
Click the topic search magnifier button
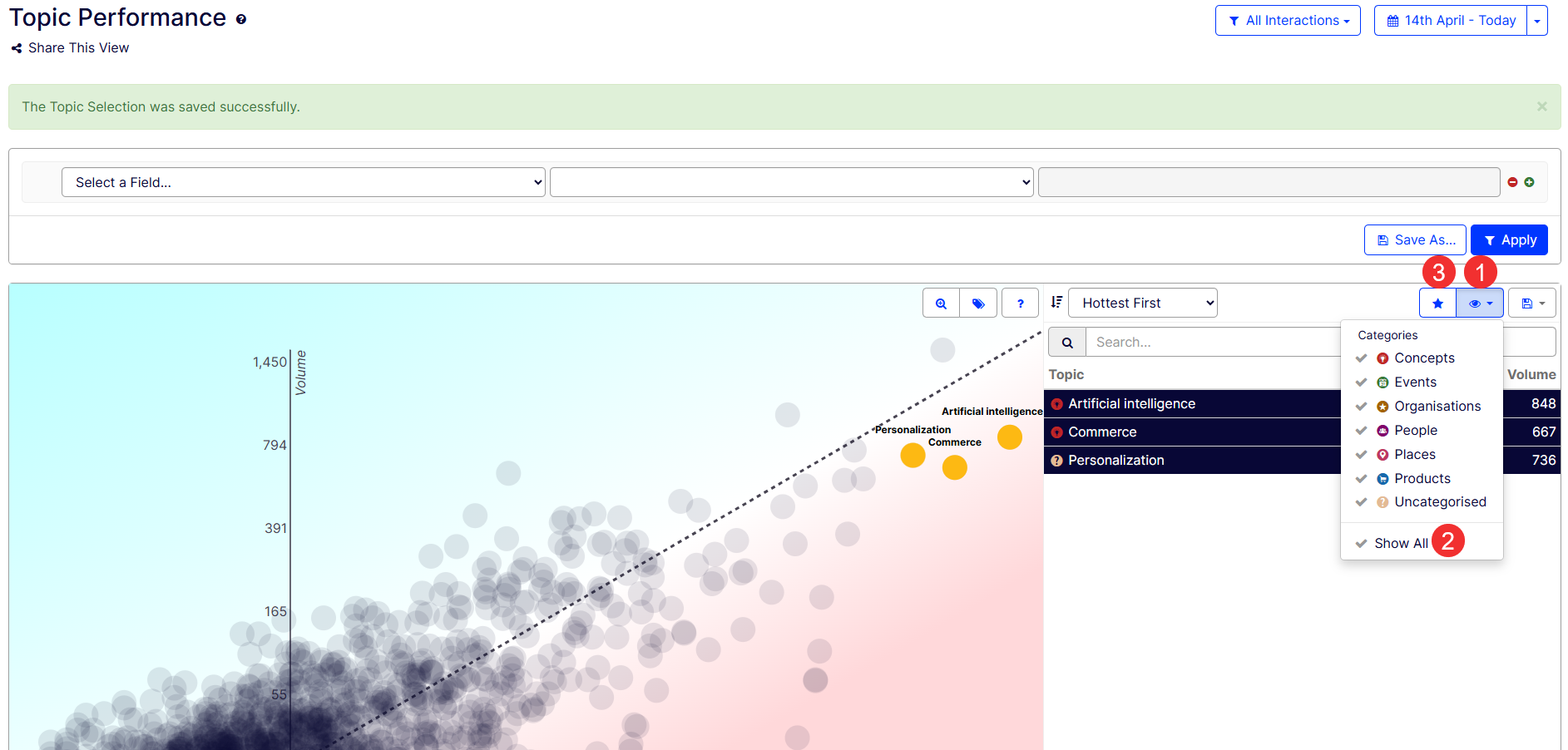tap(1067, 342)
